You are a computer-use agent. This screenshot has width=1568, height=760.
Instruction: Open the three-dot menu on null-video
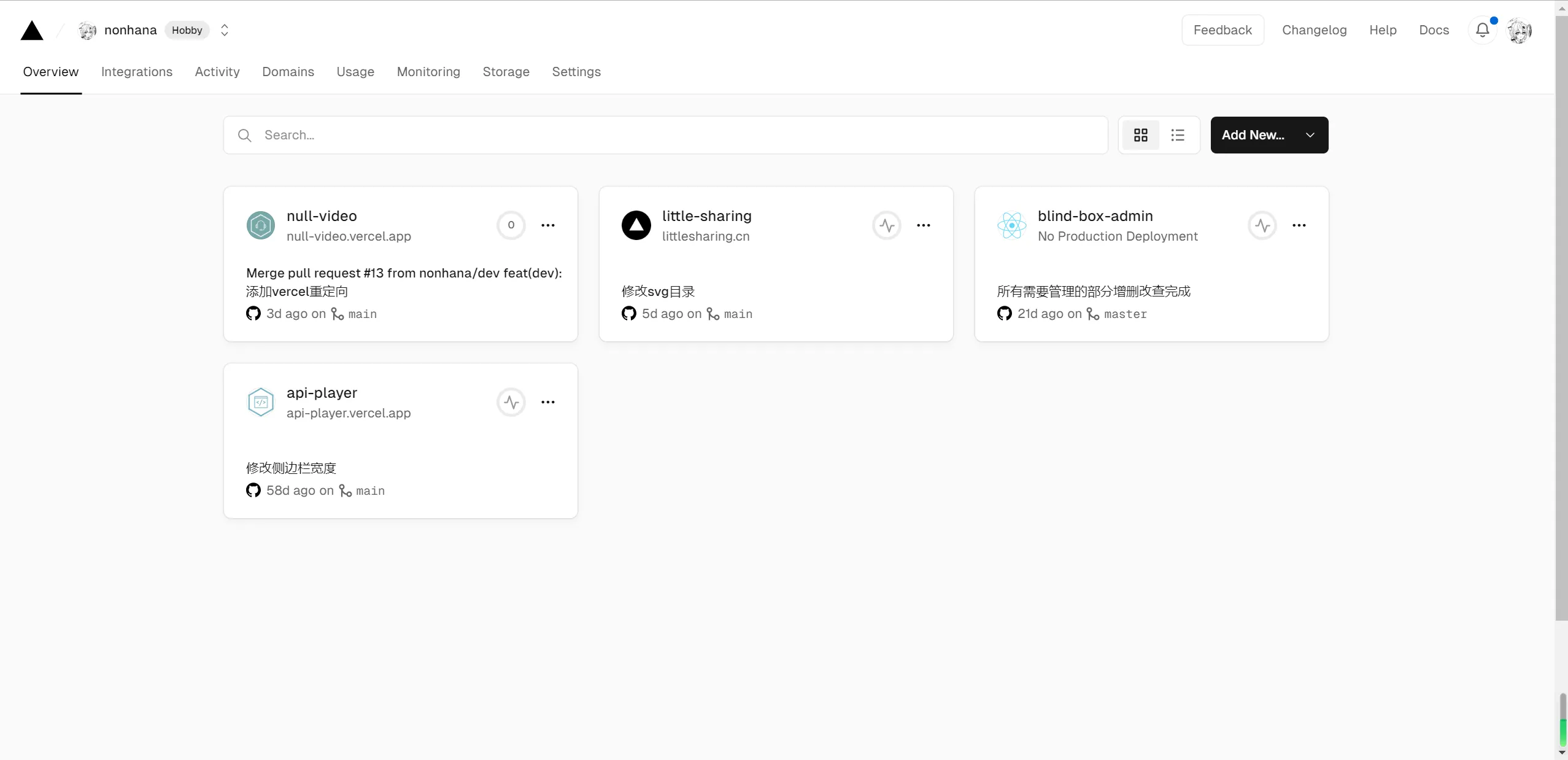click(x=547, y=225)
